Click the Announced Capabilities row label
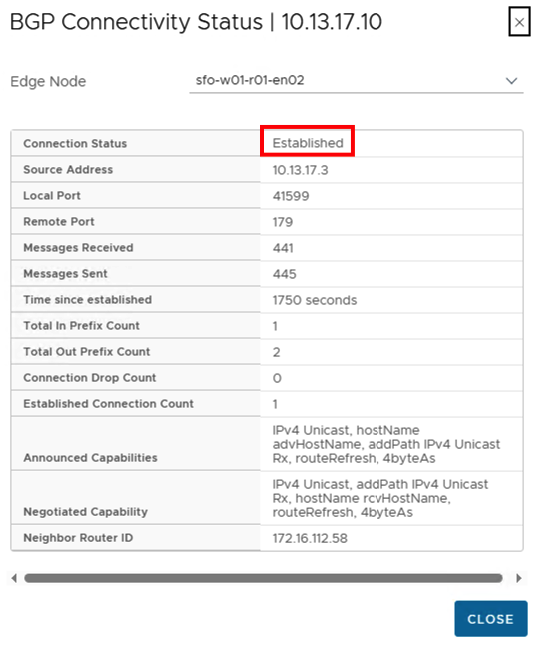Screen dimensions: 552x648 [90, 457]
